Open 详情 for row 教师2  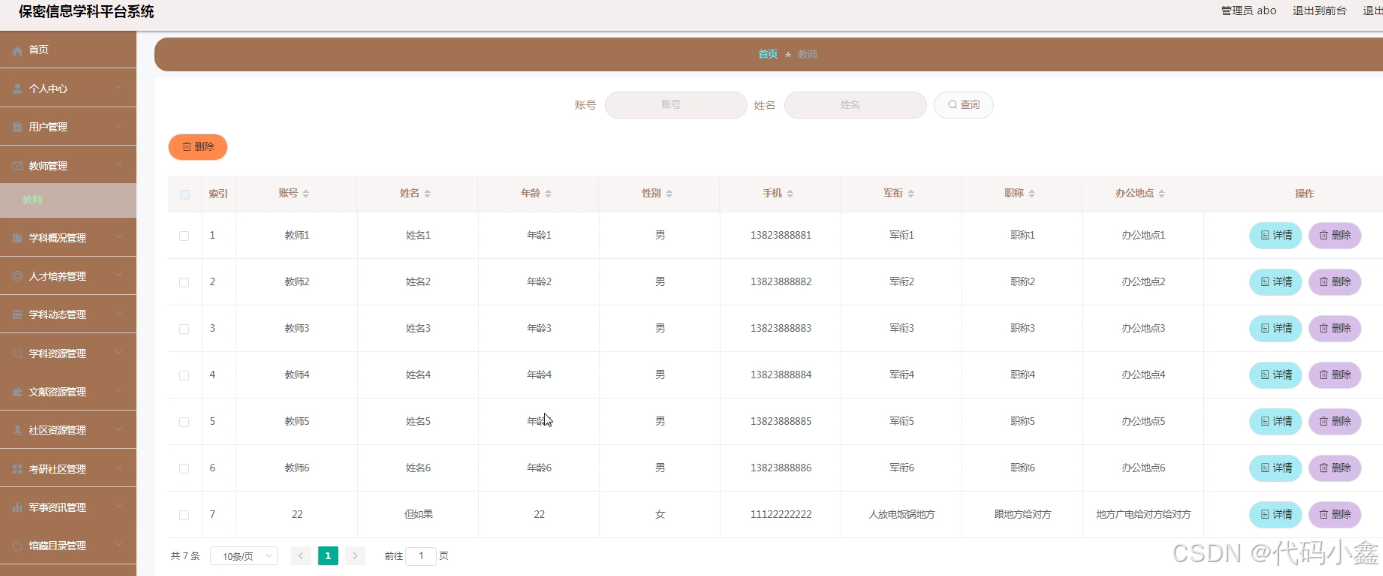(1275, 282)
